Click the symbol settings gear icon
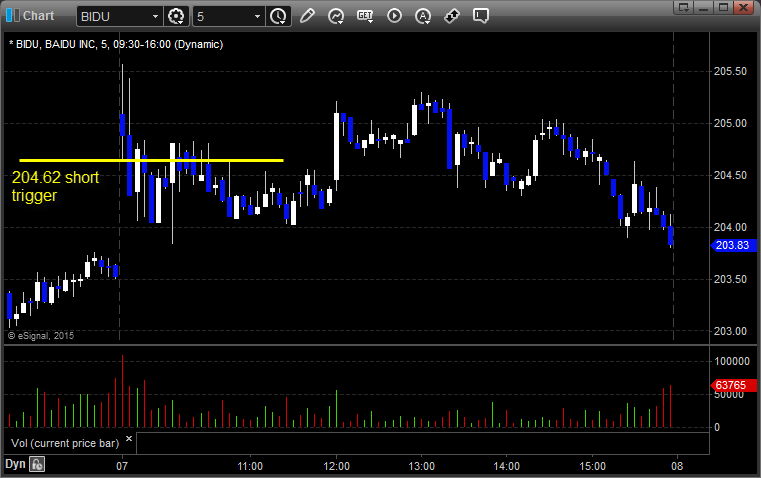The height and width of the screenshot is (478, 761). (x=176, y=16)
